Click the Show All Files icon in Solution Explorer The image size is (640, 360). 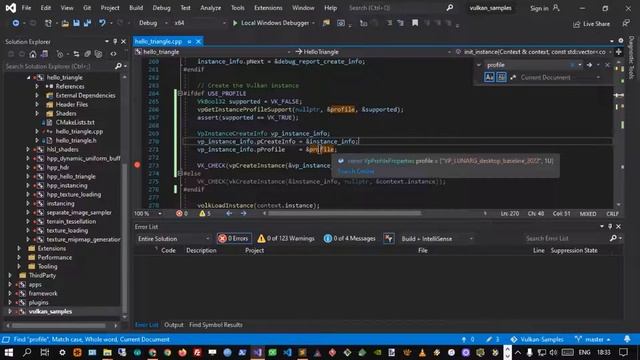click(x=98, y=54)
